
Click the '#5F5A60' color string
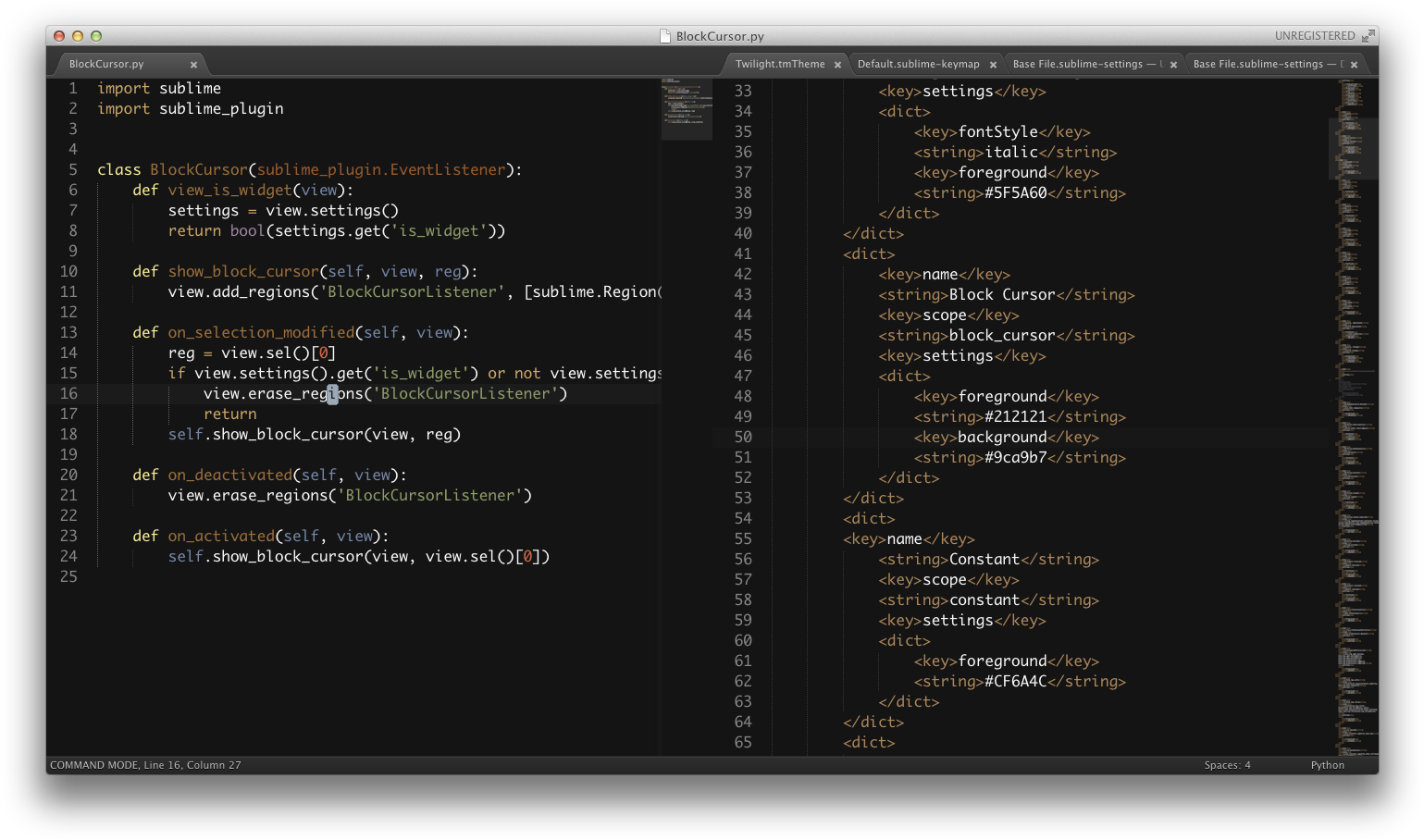click(1016, 193)
